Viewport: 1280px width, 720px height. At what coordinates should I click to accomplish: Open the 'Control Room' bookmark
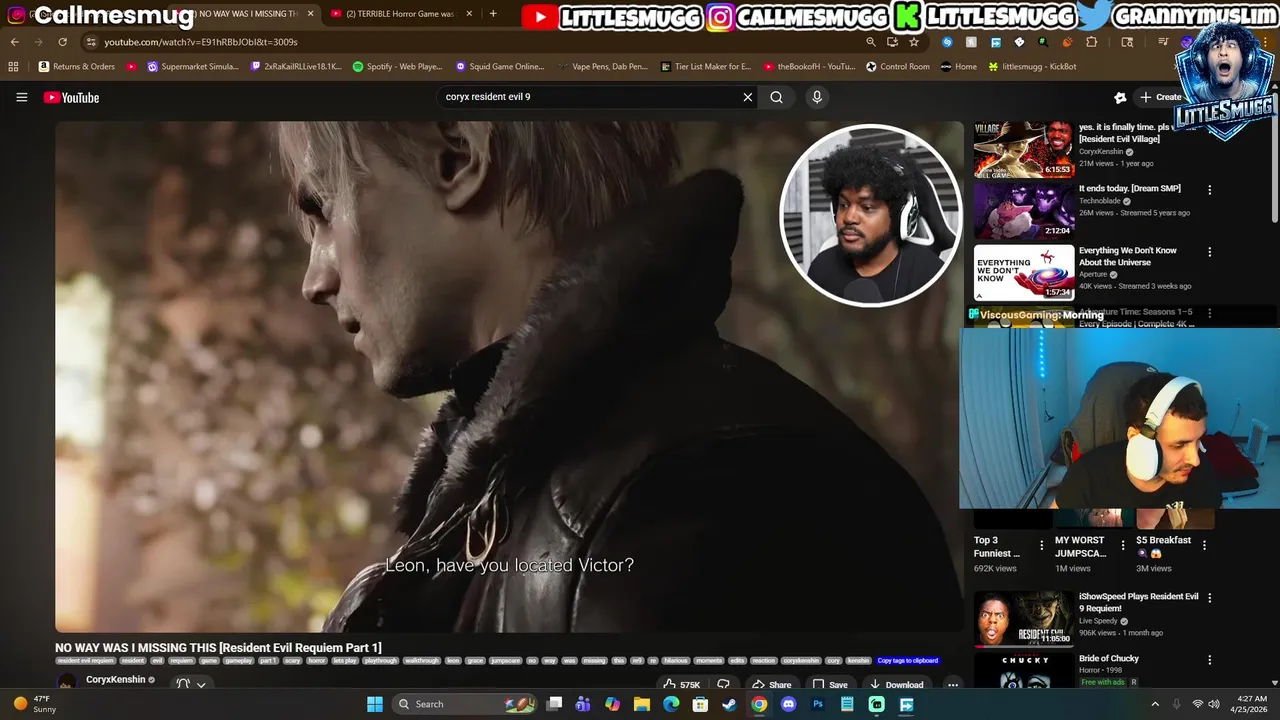click(898, 67)
